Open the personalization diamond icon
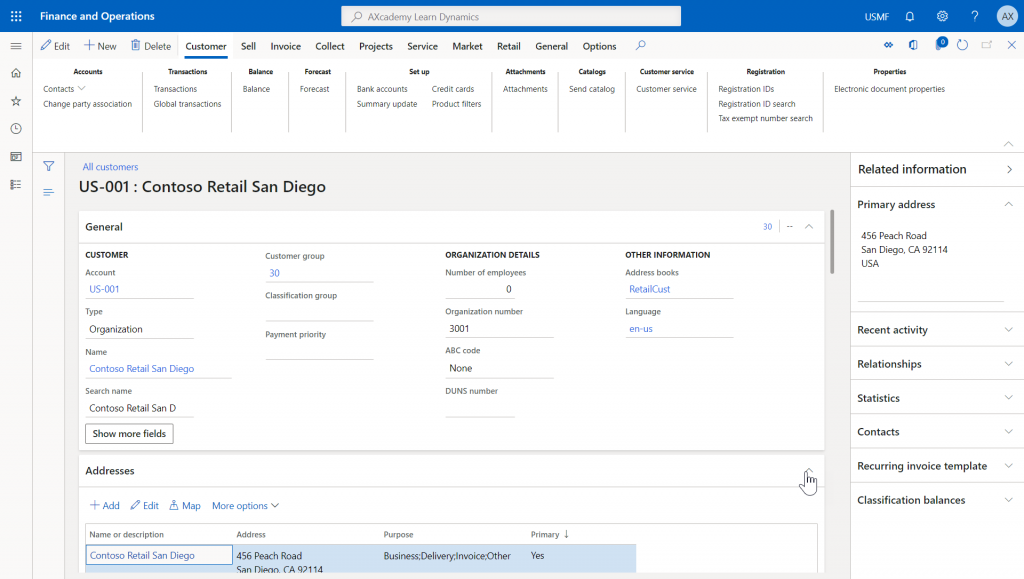This screenshot has width=1024, height=579. [x=888, y=45]
